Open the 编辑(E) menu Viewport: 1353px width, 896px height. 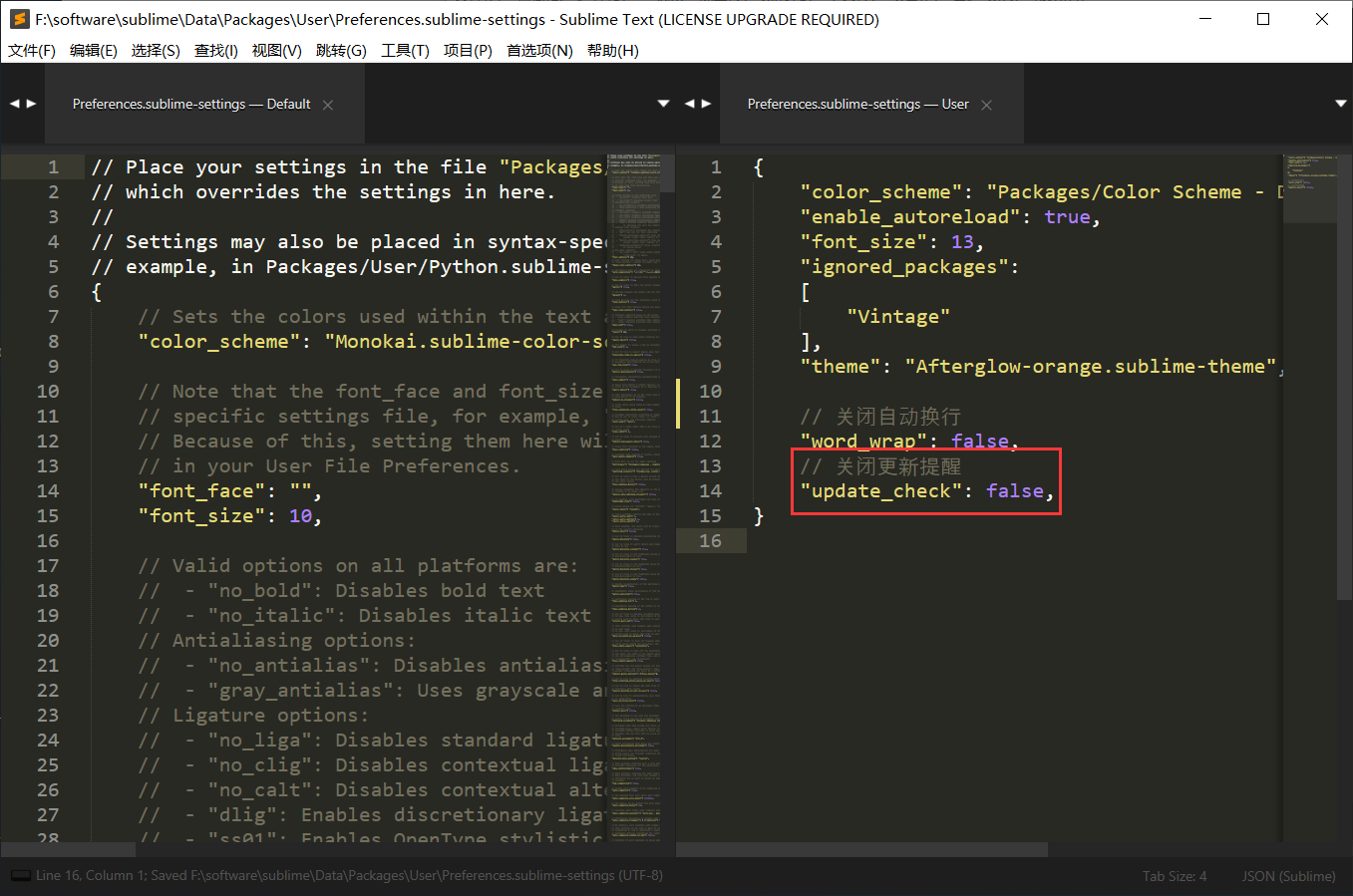(x=94, y=51)
